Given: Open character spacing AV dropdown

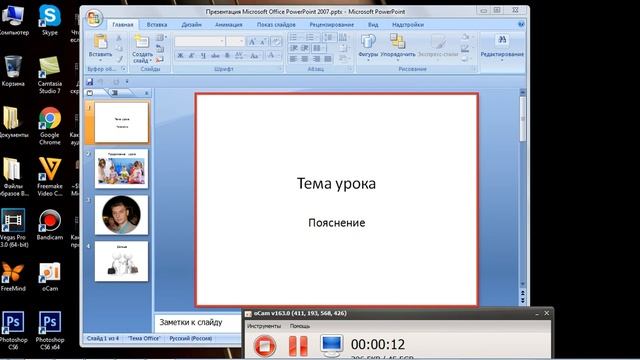Looking at the screenshot, I should tap(240, 56).
